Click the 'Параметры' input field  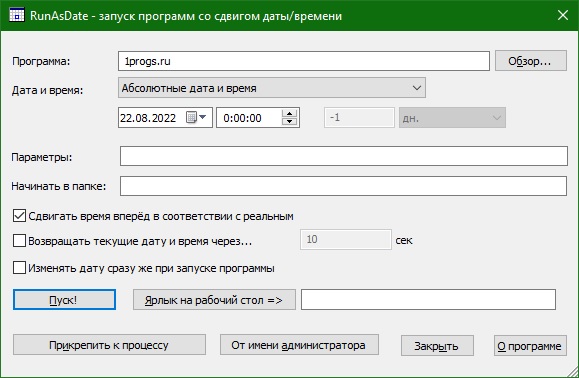point(344,156)
